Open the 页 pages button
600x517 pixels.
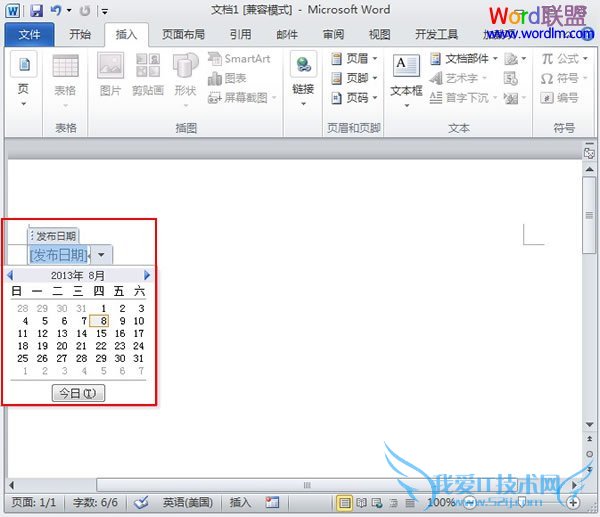tap(23, 80)
